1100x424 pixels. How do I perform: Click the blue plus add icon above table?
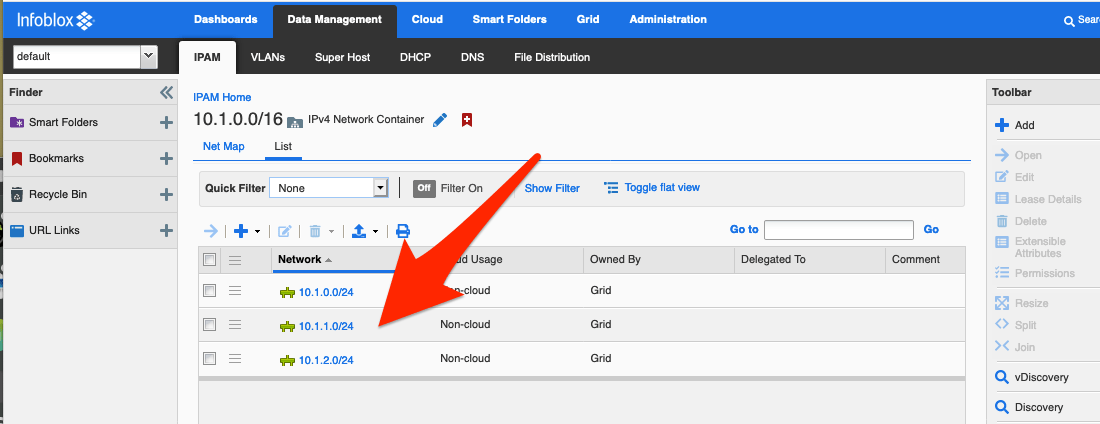tap(241, 230)
